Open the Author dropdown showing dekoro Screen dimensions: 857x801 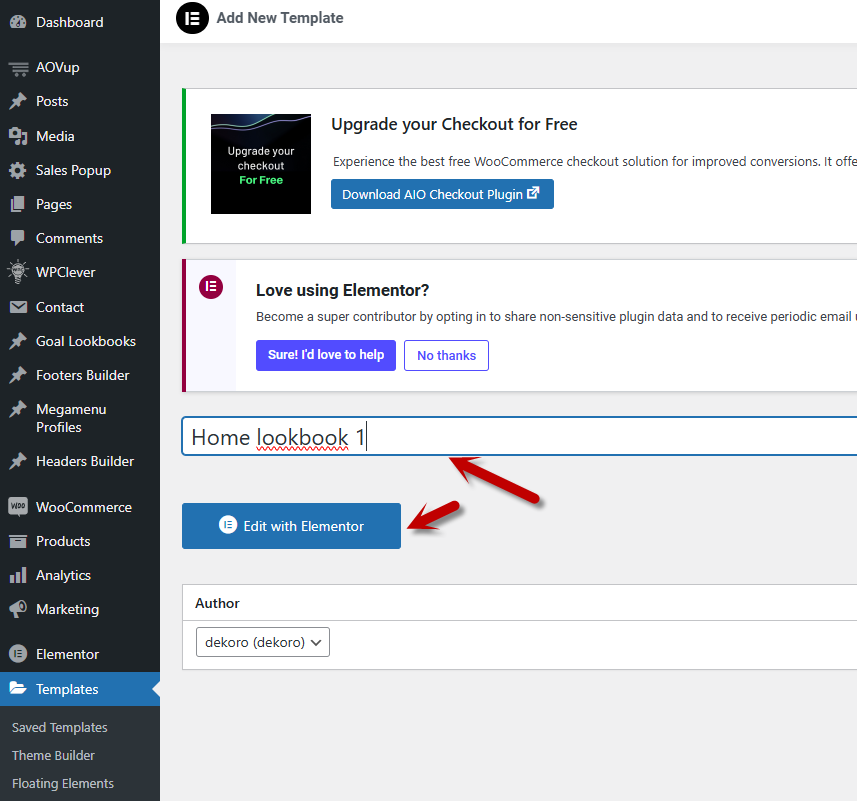point(263,642)
